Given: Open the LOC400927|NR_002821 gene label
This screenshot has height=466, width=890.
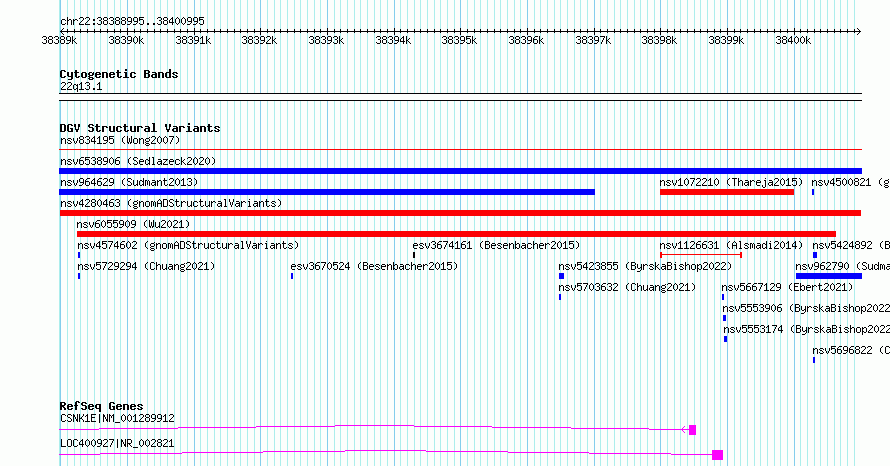Looking at the screenshot, I should [117, 443].
